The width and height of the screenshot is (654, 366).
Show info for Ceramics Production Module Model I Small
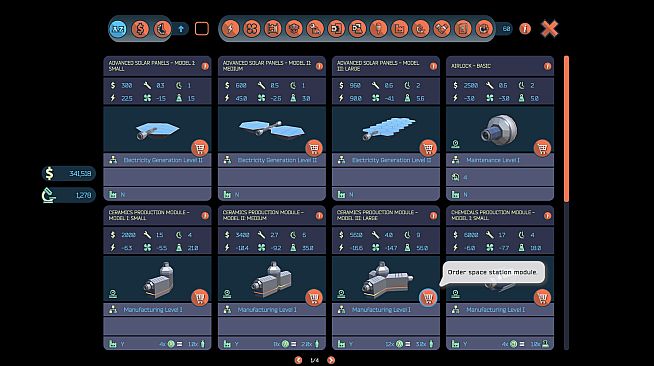coord(205,216)
